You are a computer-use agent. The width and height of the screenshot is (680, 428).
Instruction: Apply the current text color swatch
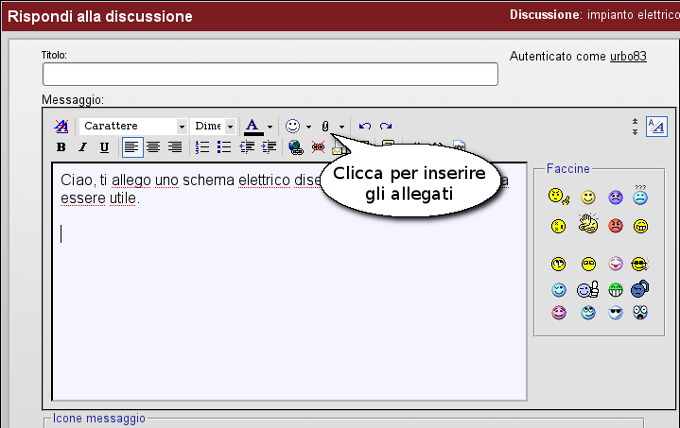253,126
